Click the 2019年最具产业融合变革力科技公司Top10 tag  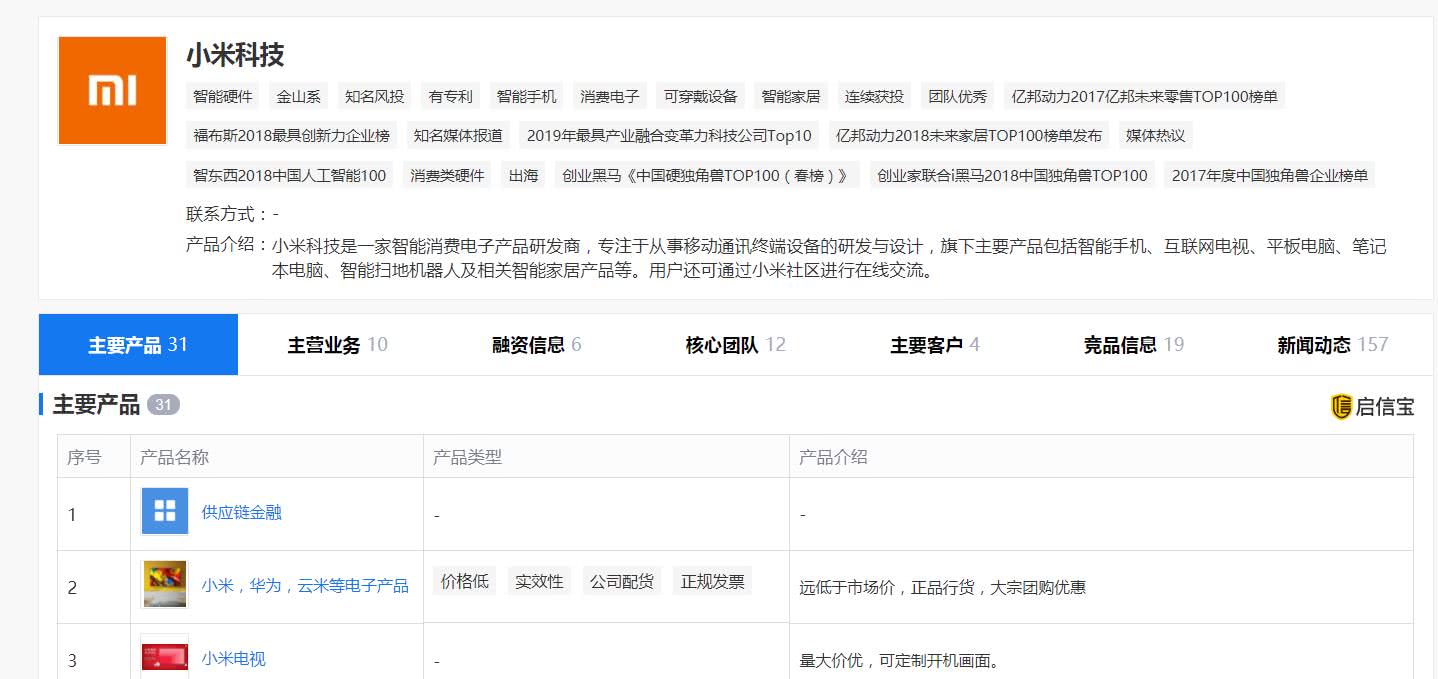point(669,135)
